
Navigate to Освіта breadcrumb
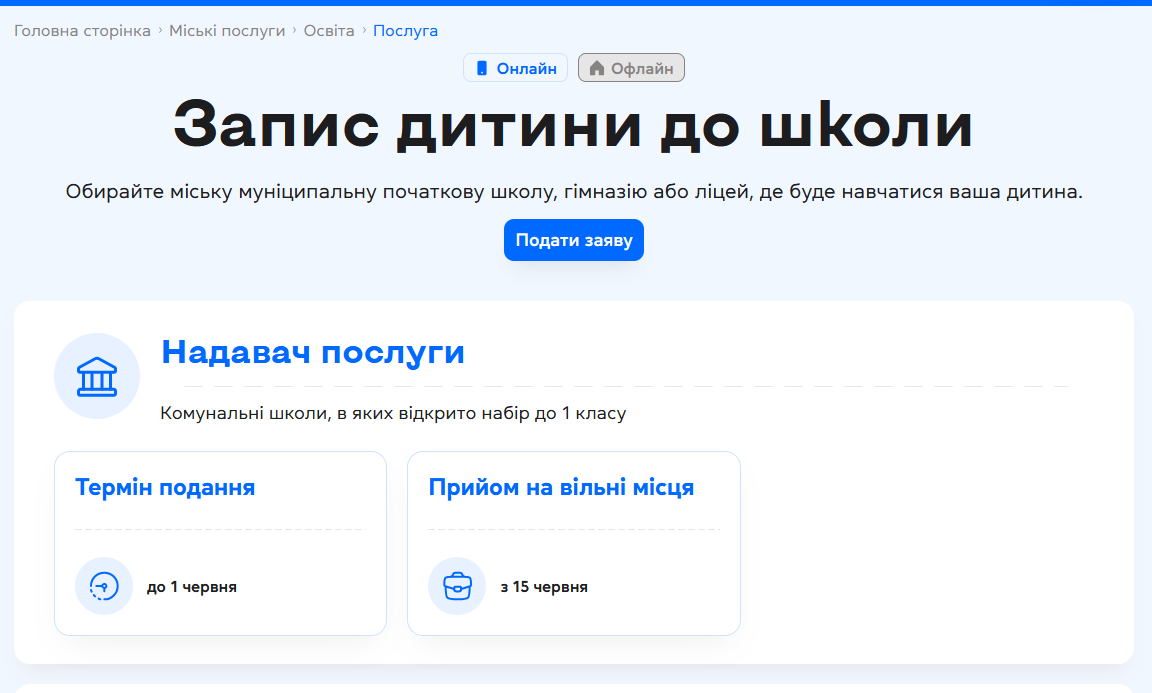(x=329, y=31)
